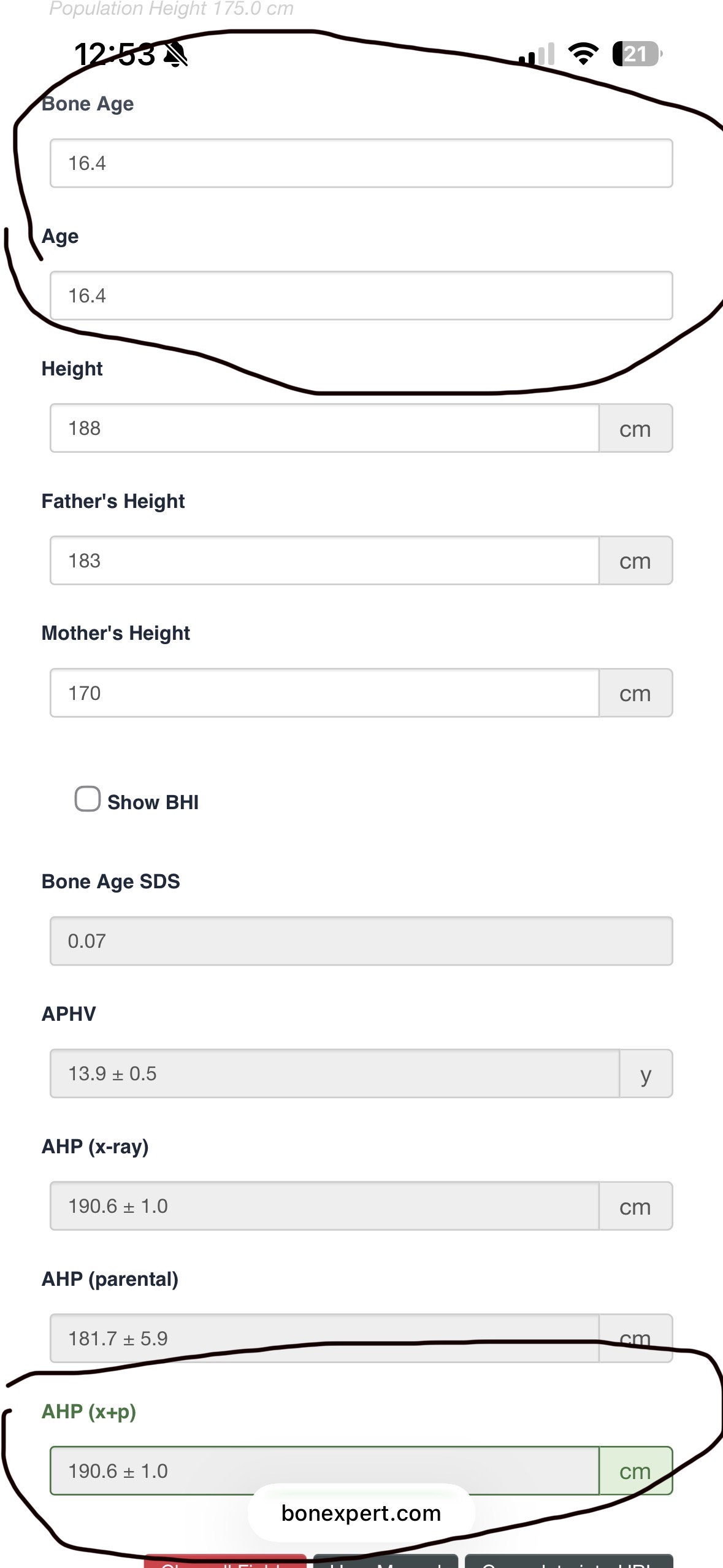Tap the Wi-Fi status icon

[x=584, y=54]
